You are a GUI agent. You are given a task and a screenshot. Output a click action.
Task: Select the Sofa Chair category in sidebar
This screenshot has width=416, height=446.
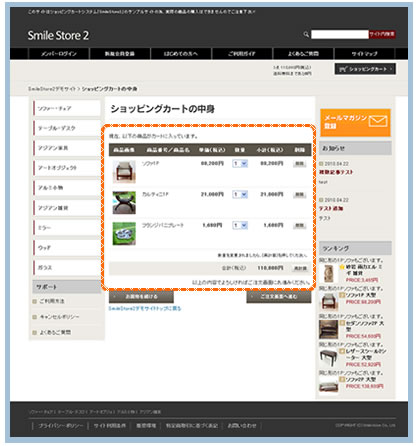(x=67, y=108)
